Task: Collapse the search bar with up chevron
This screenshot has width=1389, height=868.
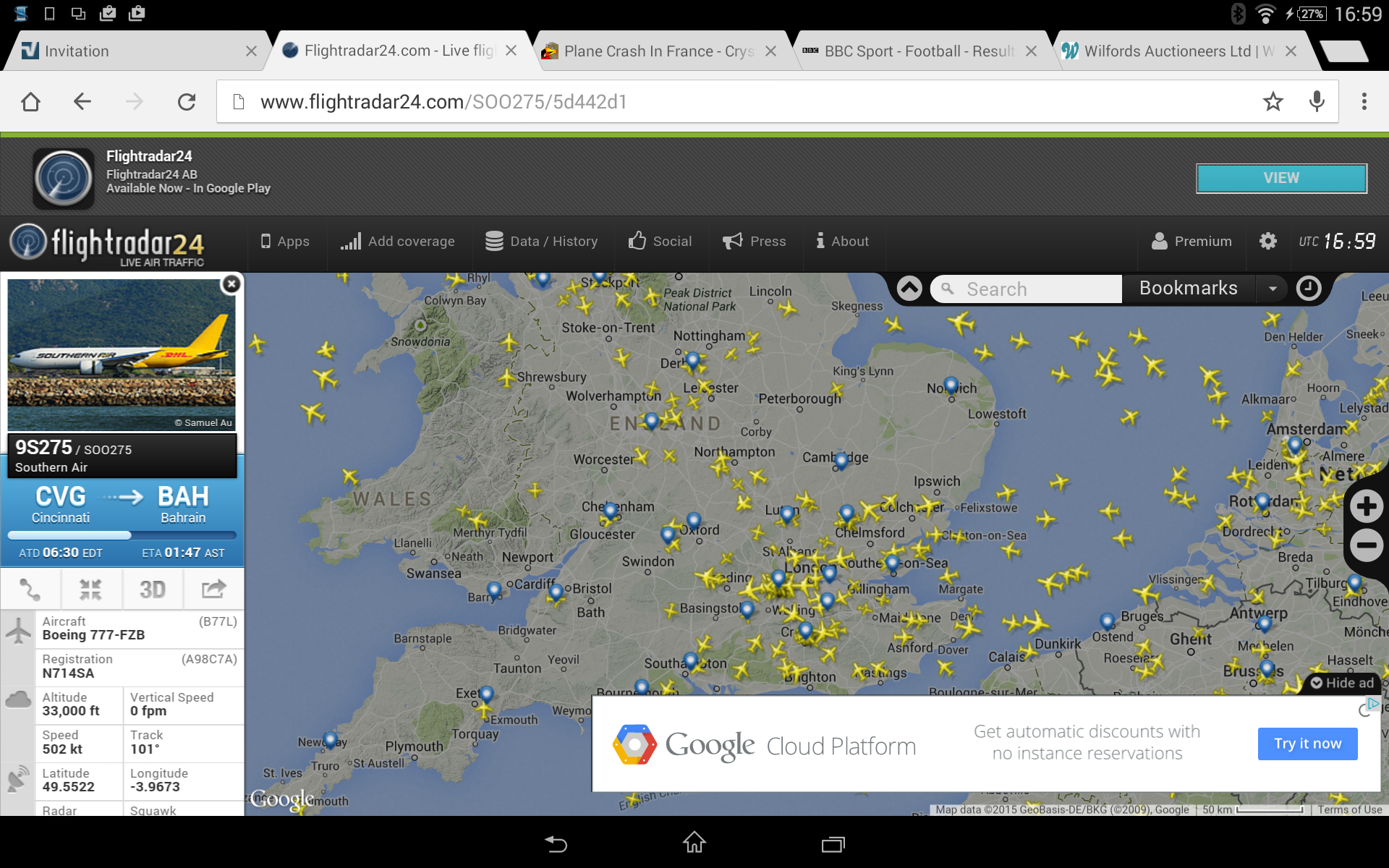Action: pos(909,289)
